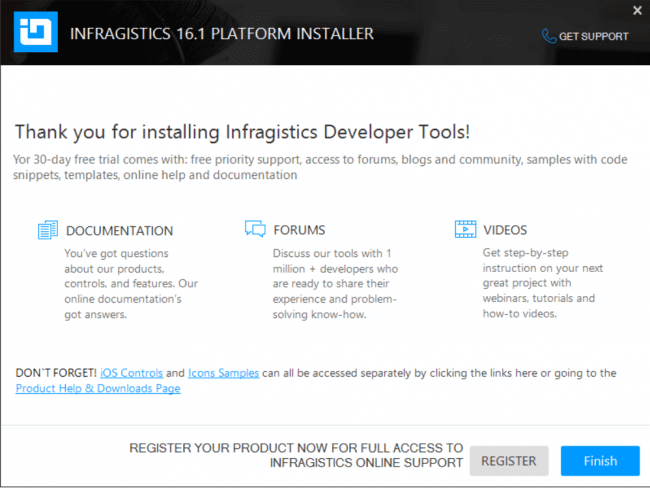Image resolution: width=650 pixels, height=488 pixels.
Task: Click the Forums speech bubbles icon
Action: 255,230
